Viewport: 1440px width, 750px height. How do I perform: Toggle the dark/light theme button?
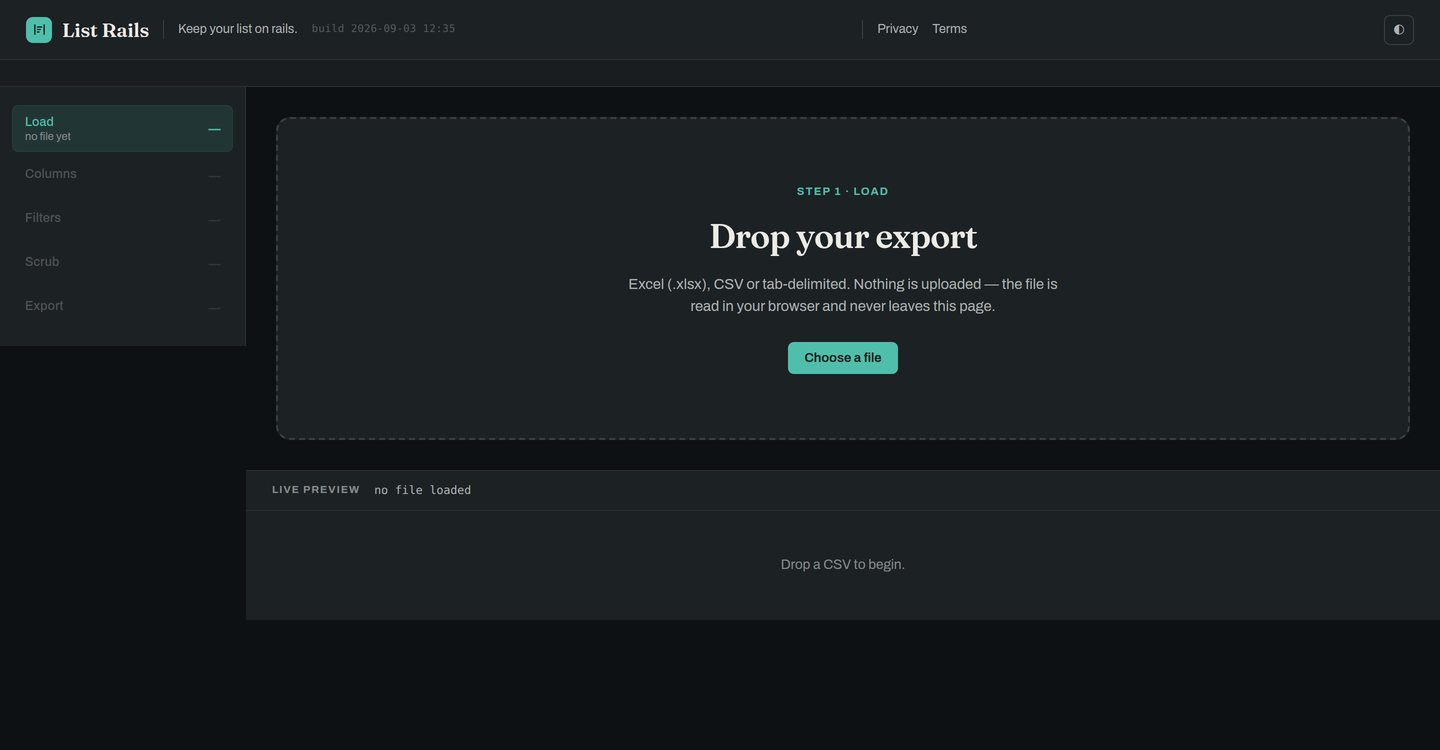(x=1399, y=30)
